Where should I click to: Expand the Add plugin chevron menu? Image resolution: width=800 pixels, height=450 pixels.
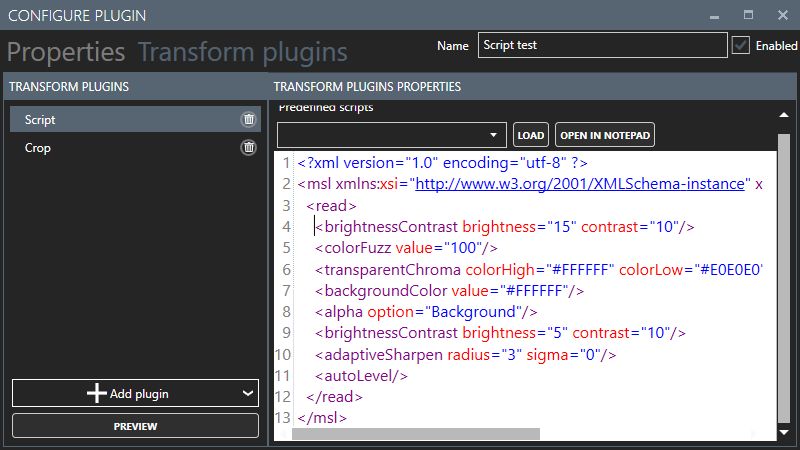click(248, 393)
